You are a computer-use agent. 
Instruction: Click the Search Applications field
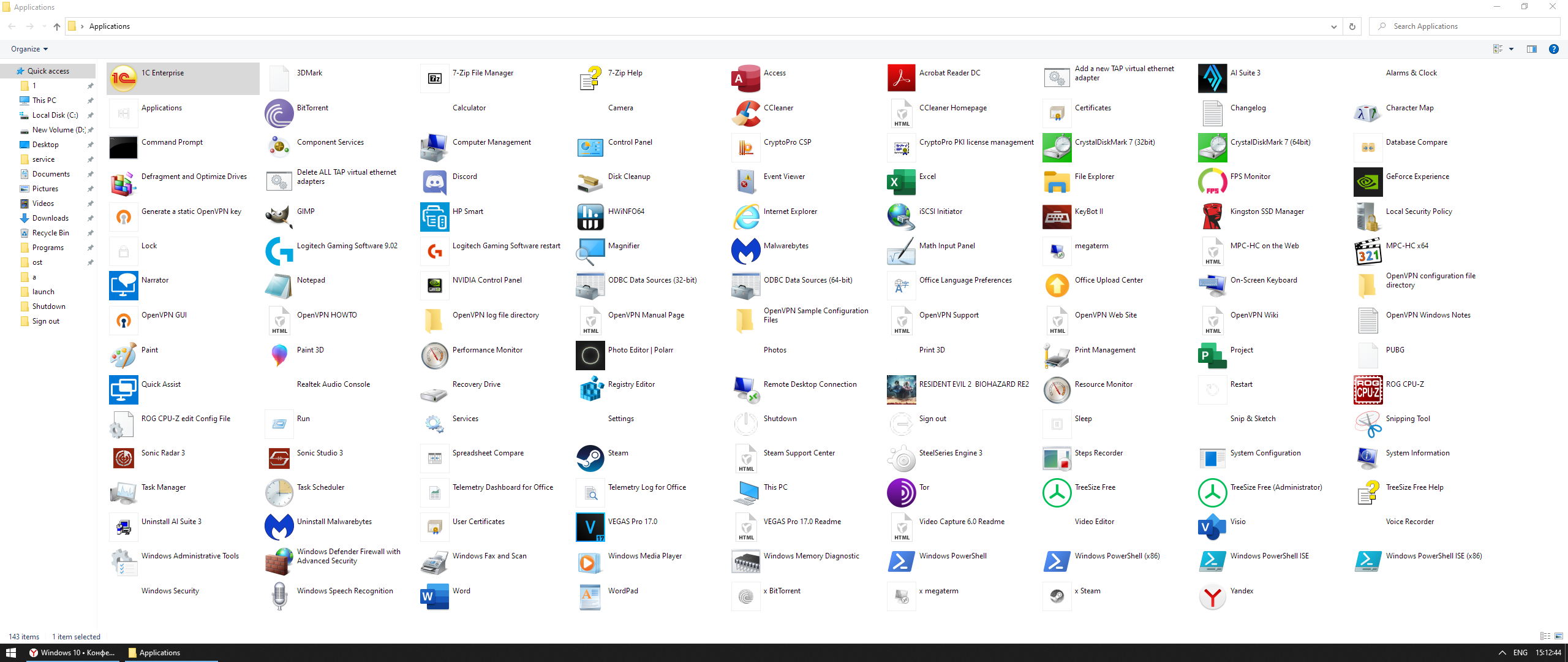1464,26
